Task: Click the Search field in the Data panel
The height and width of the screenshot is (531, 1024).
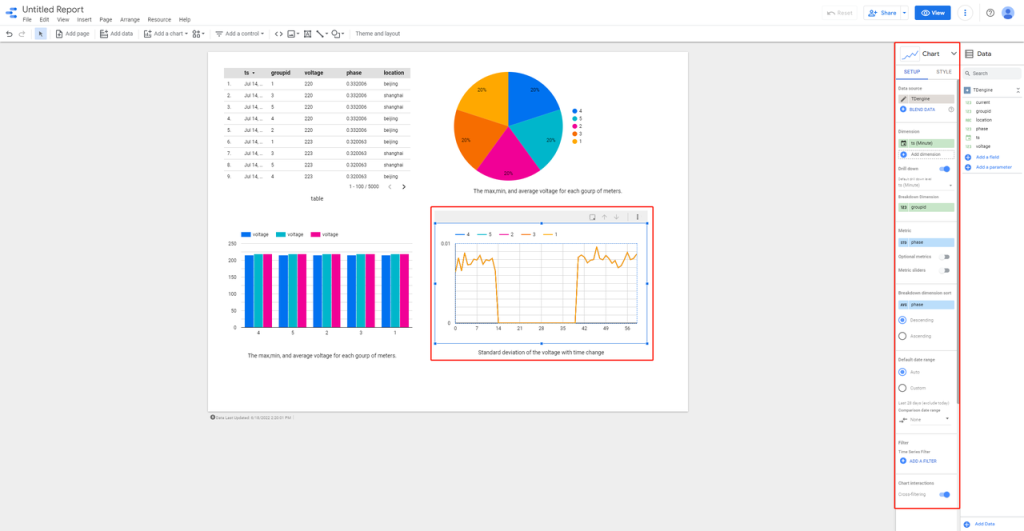Action: pos(993,73)
